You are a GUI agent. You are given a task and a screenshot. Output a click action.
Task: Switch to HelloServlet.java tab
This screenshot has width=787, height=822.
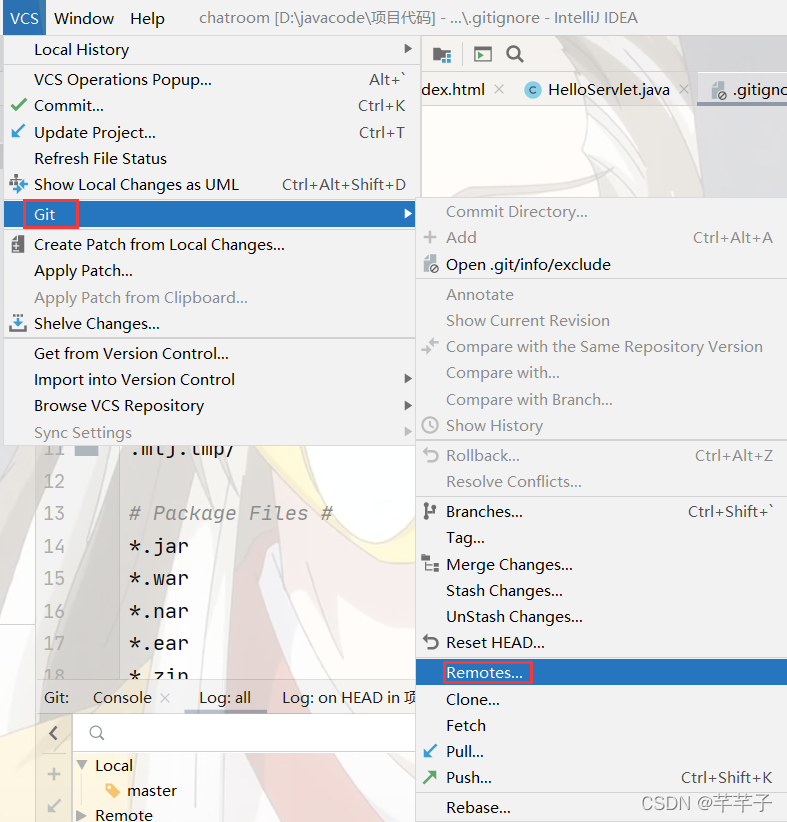coord(608,90)
